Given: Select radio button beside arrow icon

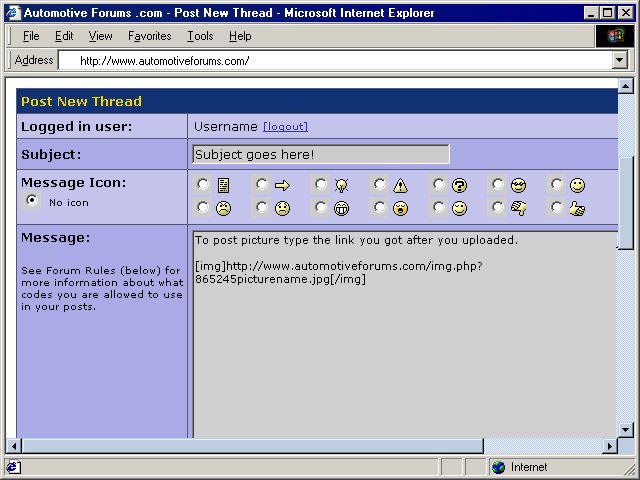Looking at the screenshot, I should click(x=262, y=184).
